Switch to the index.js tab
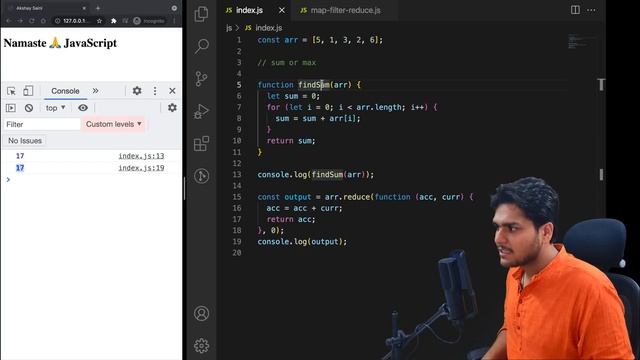Image resolution: width=640 pixels, height=360 pixels. 249,10
